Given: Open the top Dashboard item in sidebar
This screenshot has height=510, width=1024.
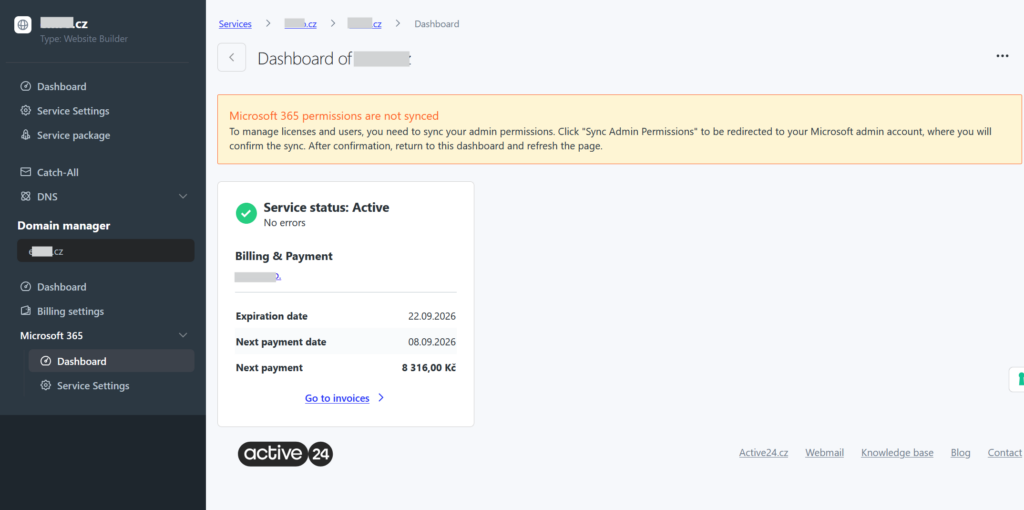Looking at the screenshot, I should coord(62,87).
